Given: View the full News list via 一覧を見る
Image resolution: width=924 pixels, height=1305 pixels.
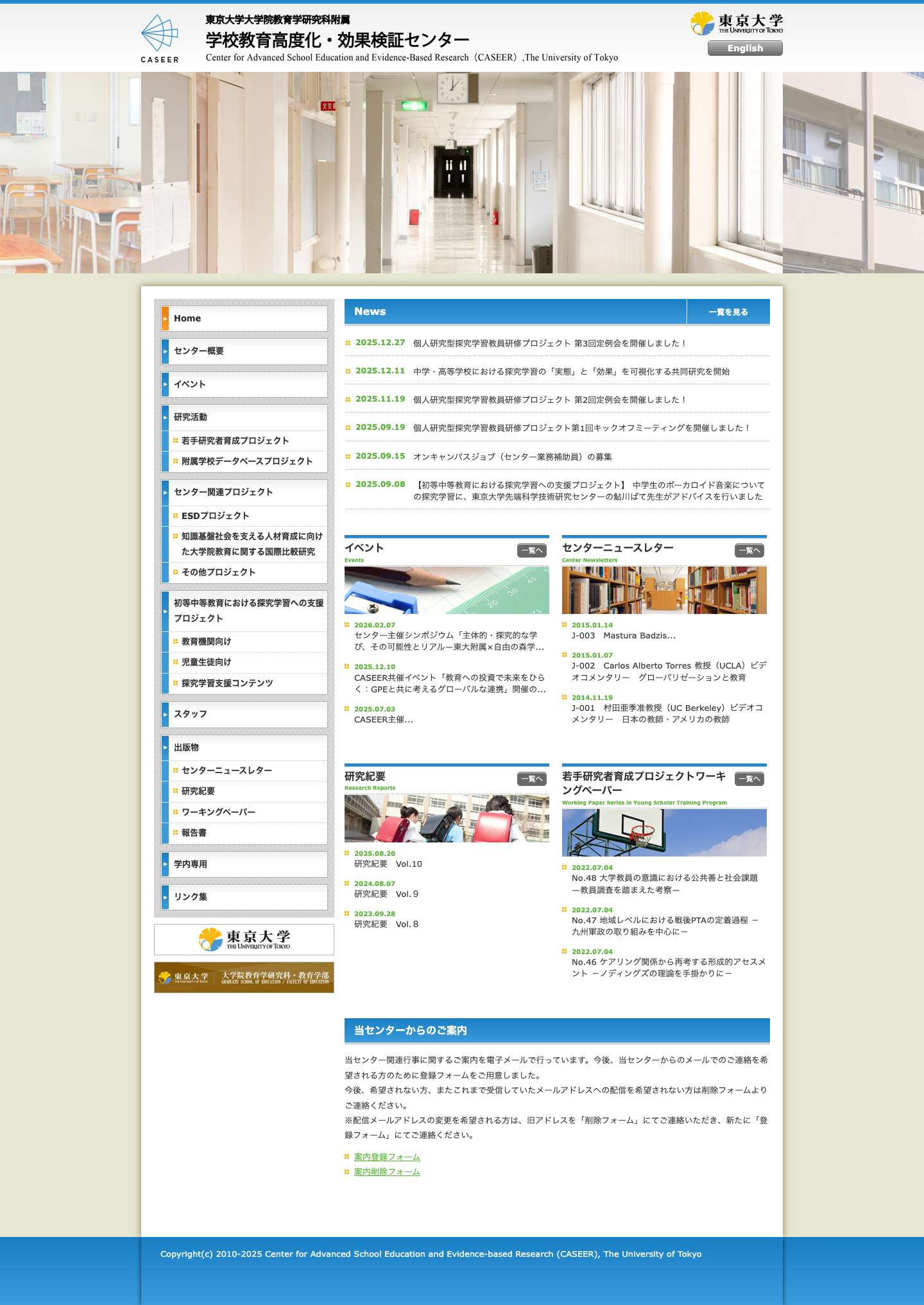Looking at the screenshot, I should (728, 312).
